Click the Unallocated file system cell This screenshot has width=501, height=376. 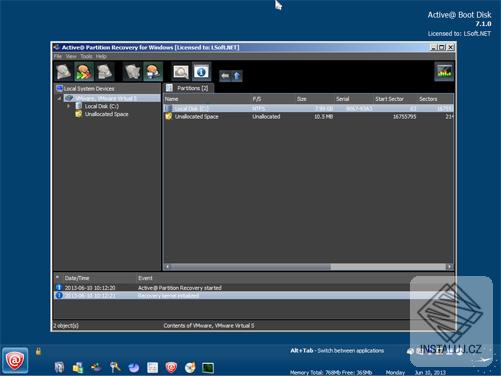click(266, 117)
